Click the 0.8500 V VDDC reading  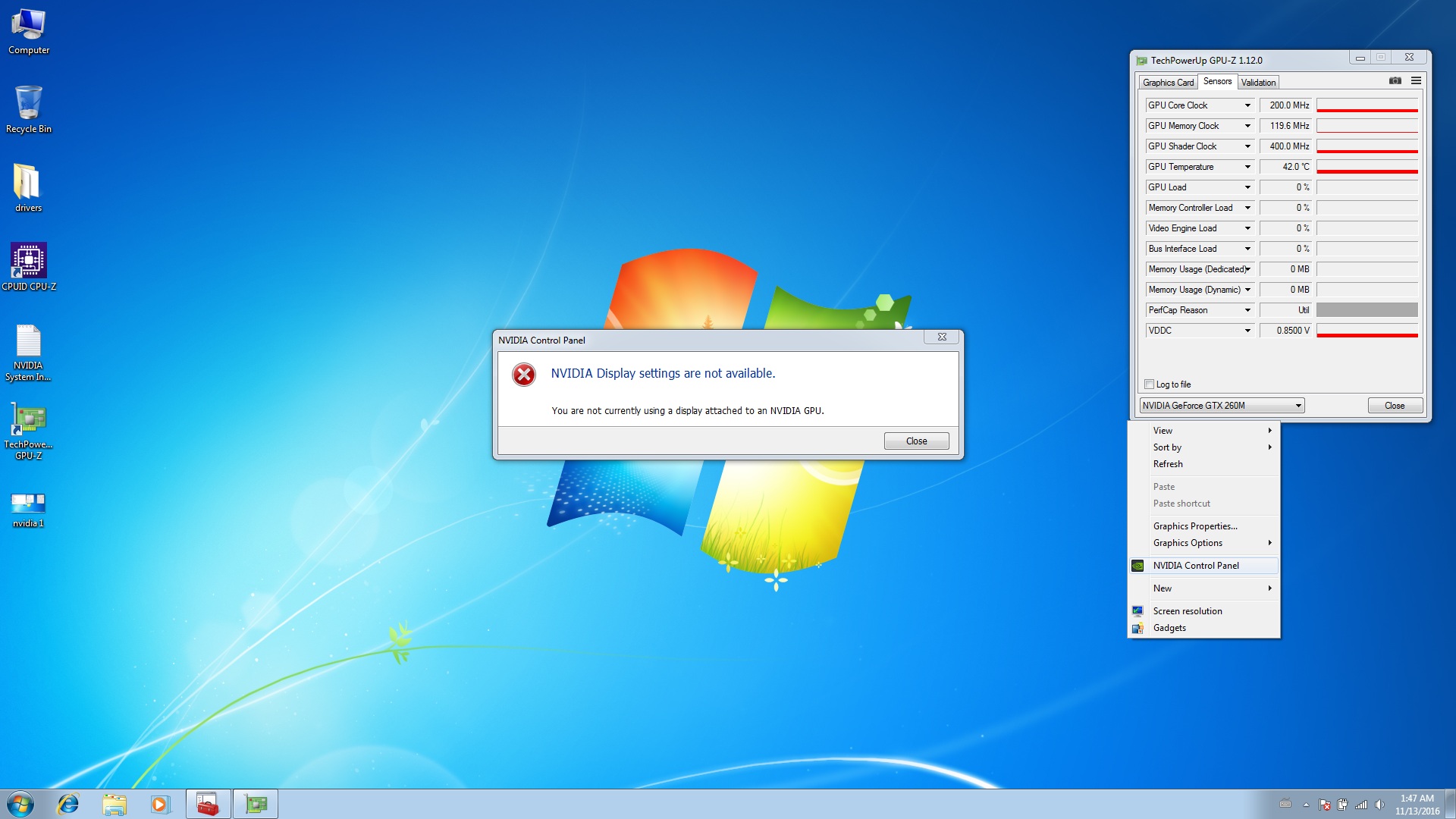pyautogui.click(x=1286, y=331)
